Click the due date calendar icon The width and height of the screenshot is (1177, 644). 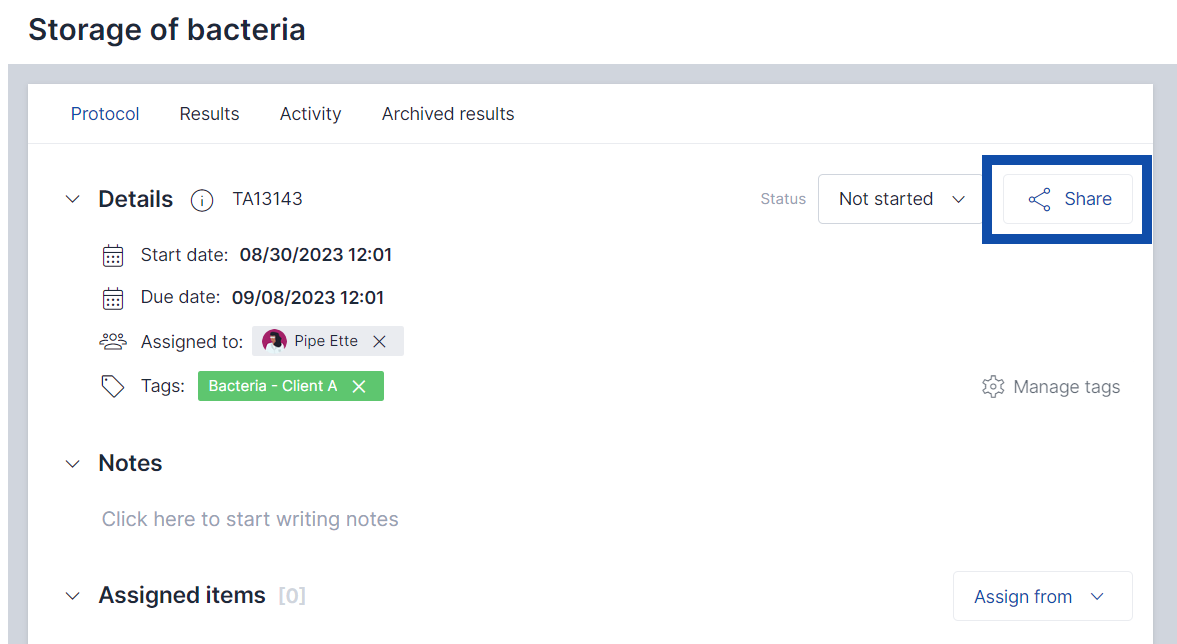[x=113, y=298]
